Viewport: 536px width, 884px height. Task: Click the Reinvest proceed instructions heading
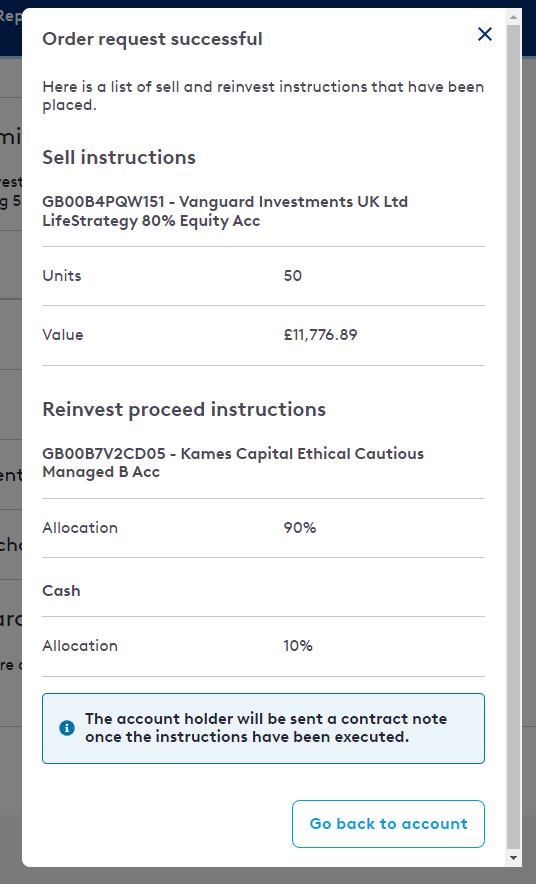pyautogui.click(x=184, y=409)
